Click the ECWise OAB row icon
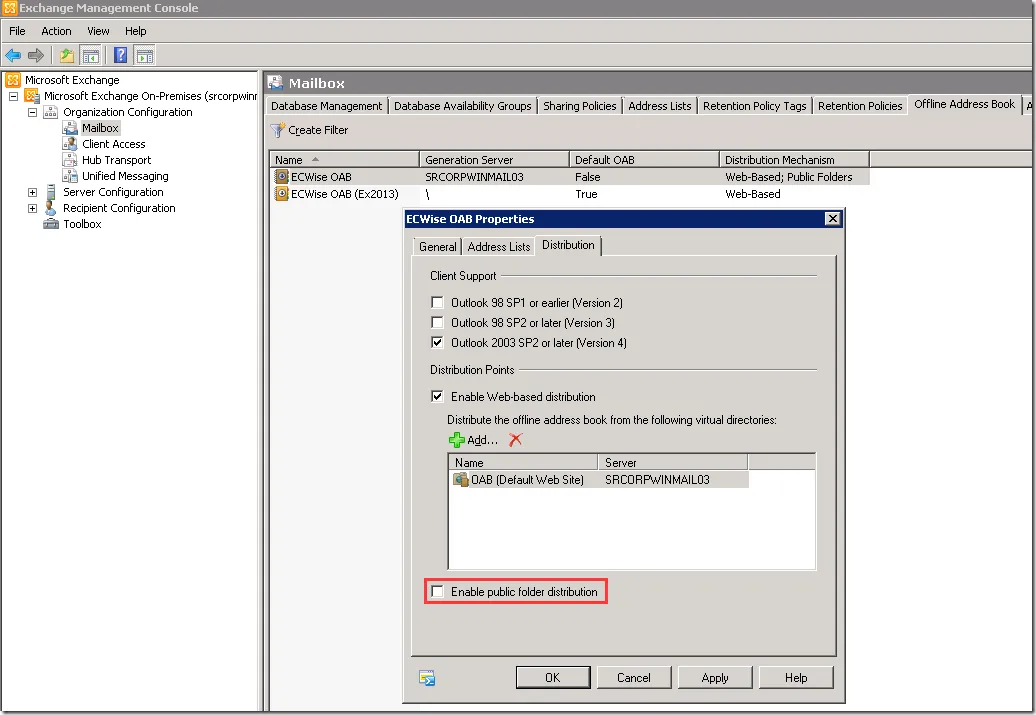Screen dimensions: 1036x715 tap(281, 176)
